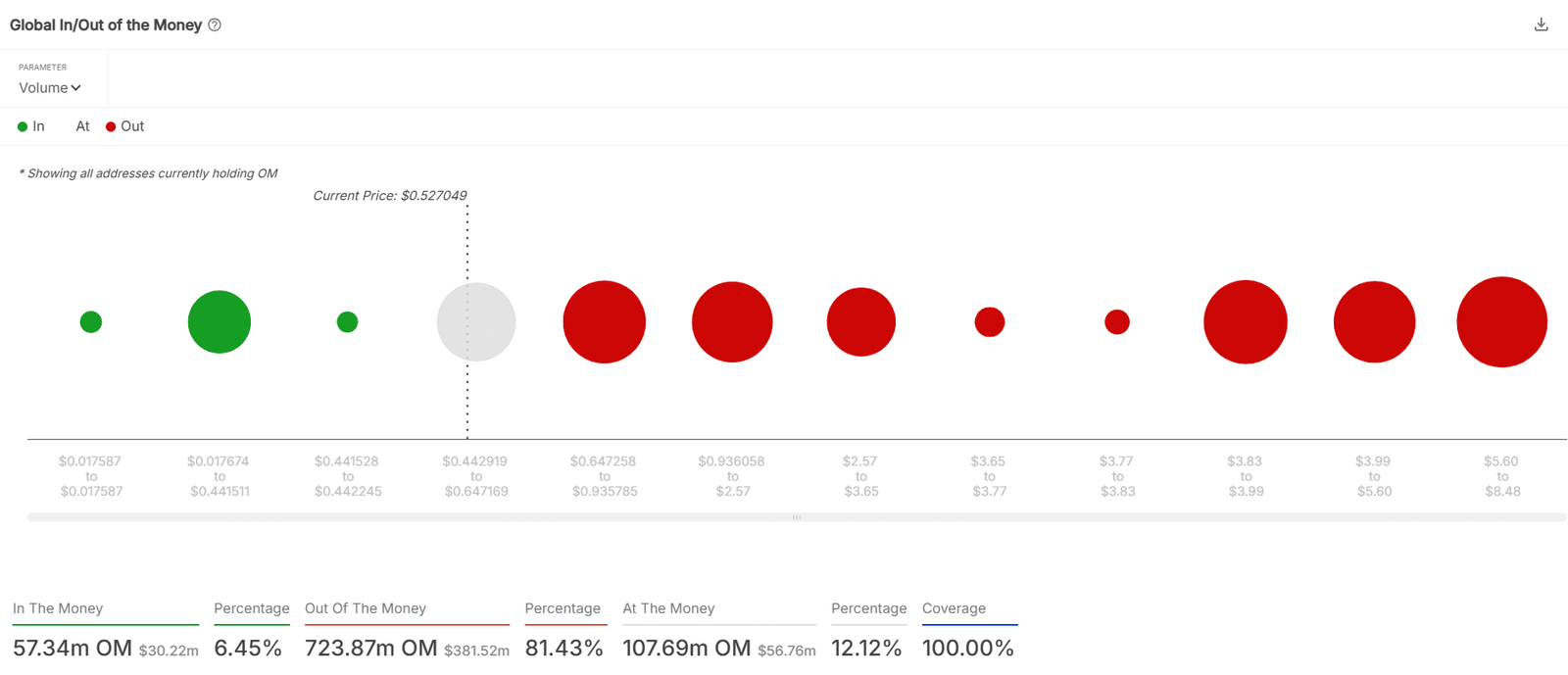Image resolution: width=1568 pixels, height=675 pixels.
Task: Select the red $0.647258 to $0.935785 bubble
Action: [x=605, y=321]
